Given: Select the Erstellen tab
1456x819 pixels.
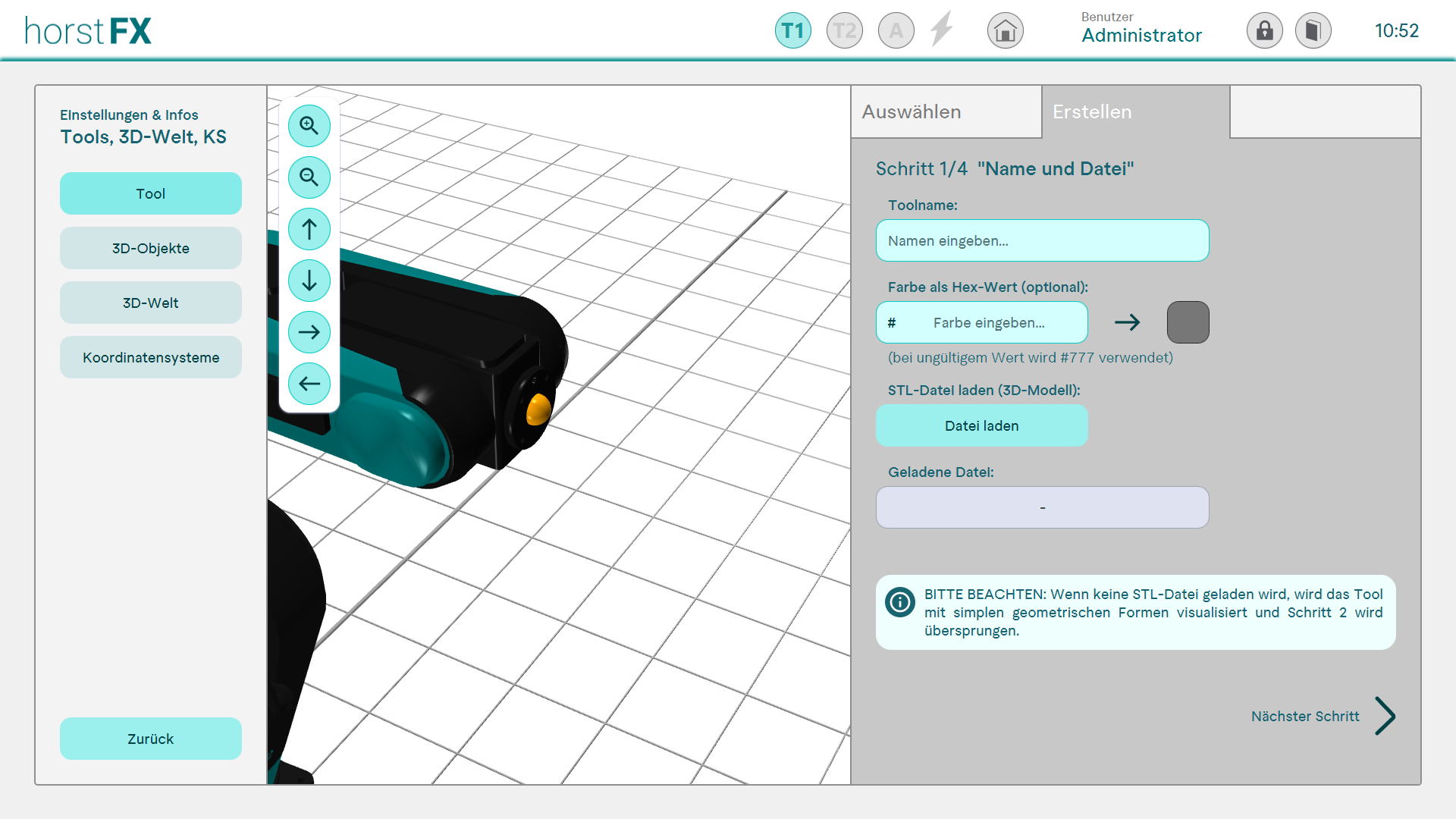Looking at the screenshot, I should (x=1135, y=111).
